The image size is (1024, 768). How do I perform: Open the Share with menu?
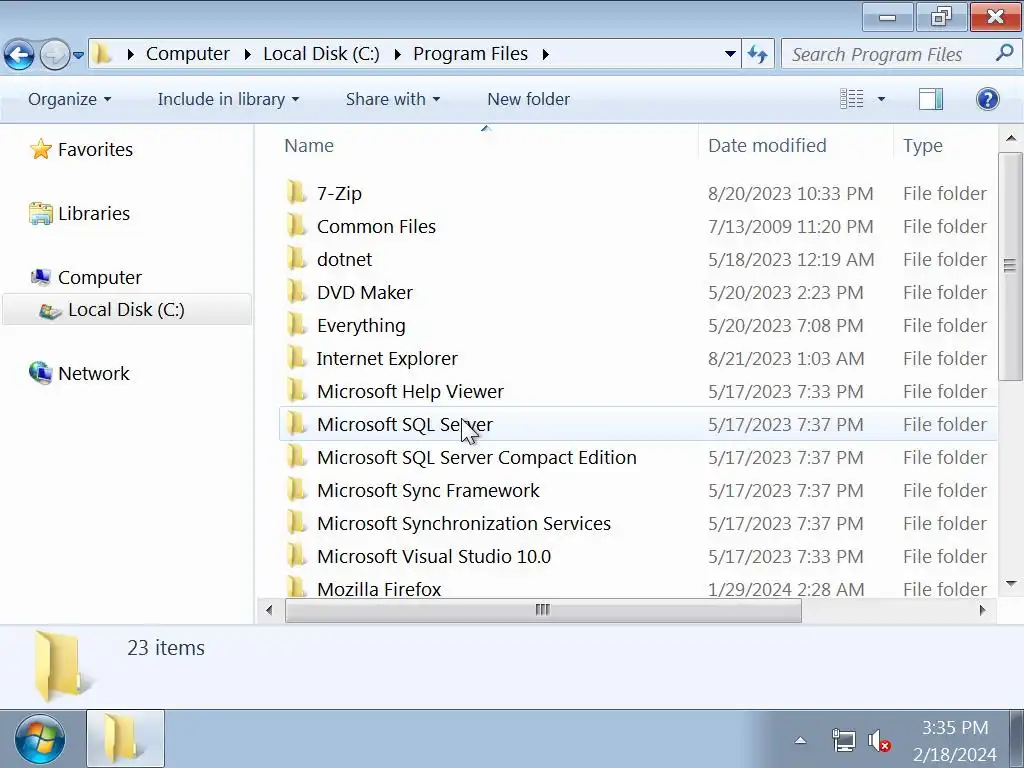point(392,99)
